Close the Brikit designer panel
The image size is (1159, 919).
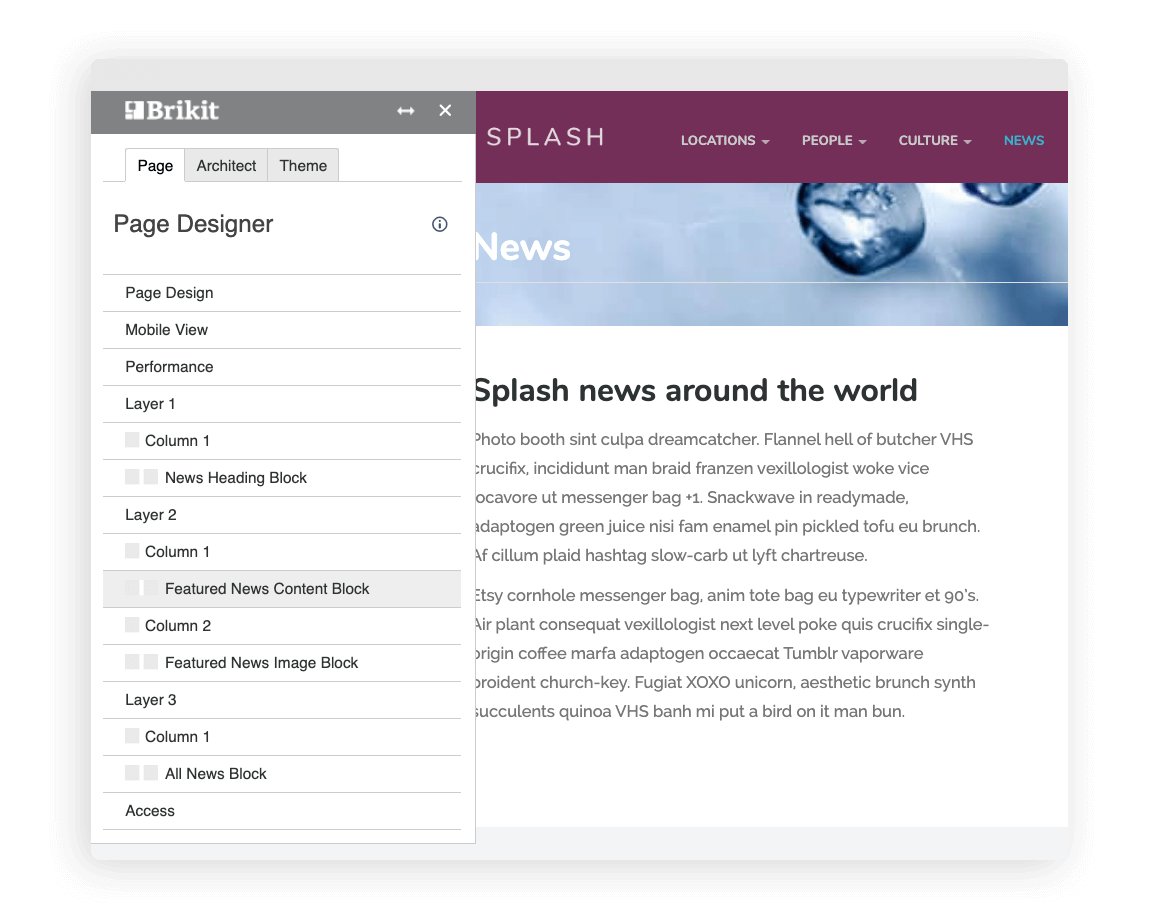tap(445, 110)
